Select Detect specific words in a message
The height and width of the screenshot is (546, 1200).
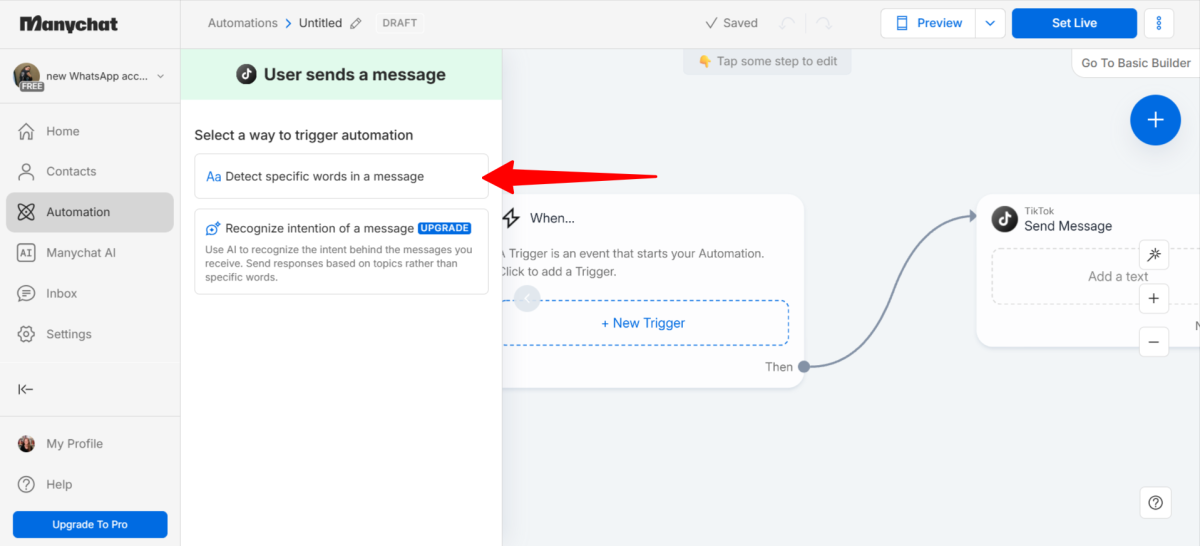point(341,176)
